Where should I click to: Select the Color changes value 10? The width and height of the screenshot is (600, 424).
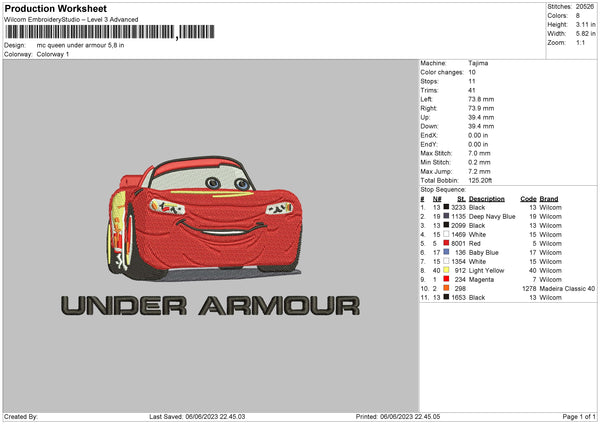[x=472, y=72]
